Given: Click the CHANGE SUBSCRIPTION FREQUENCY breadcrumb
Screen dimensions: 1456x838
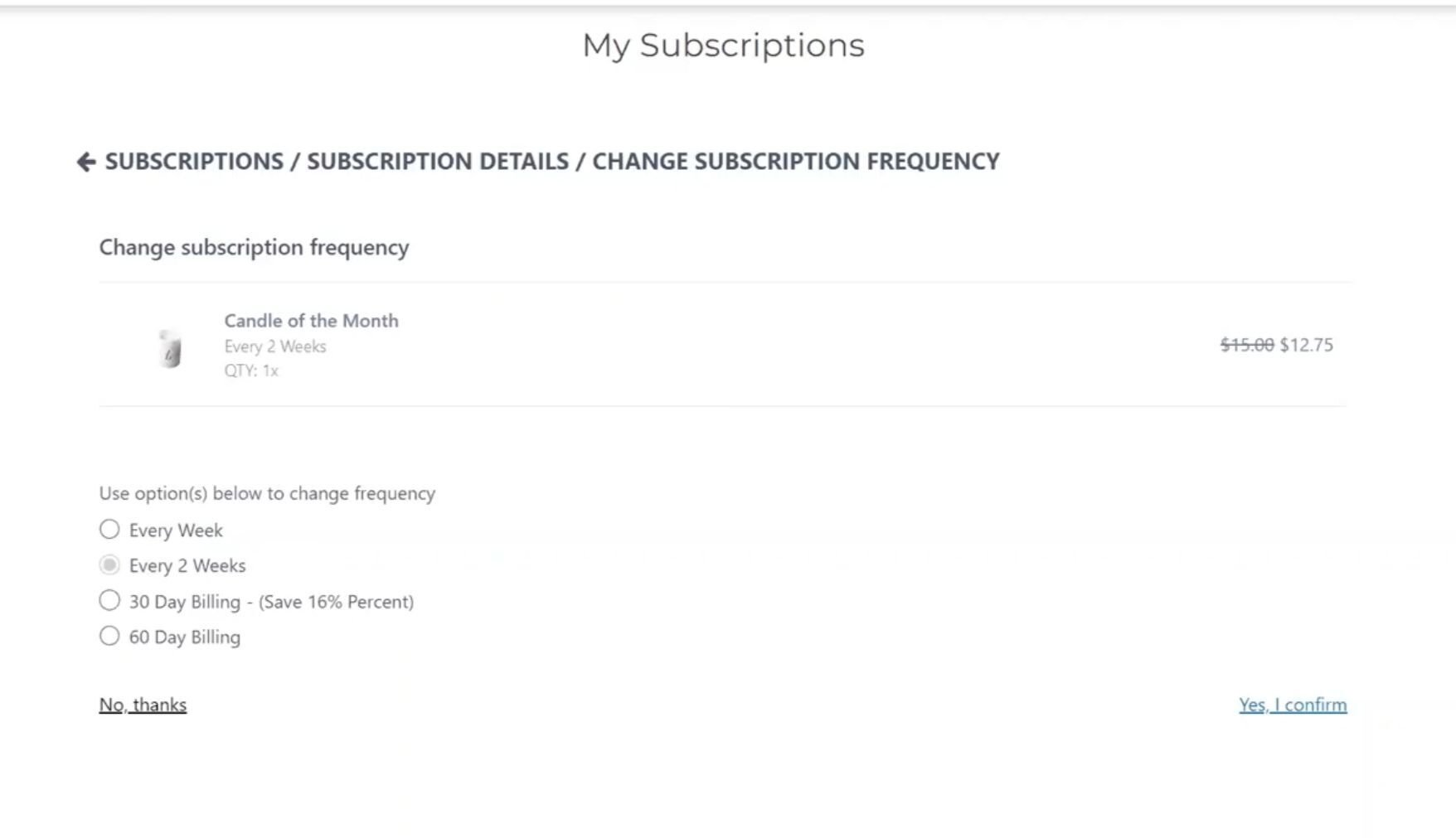Looking at the screenshot, I should [x=796, y=161].
